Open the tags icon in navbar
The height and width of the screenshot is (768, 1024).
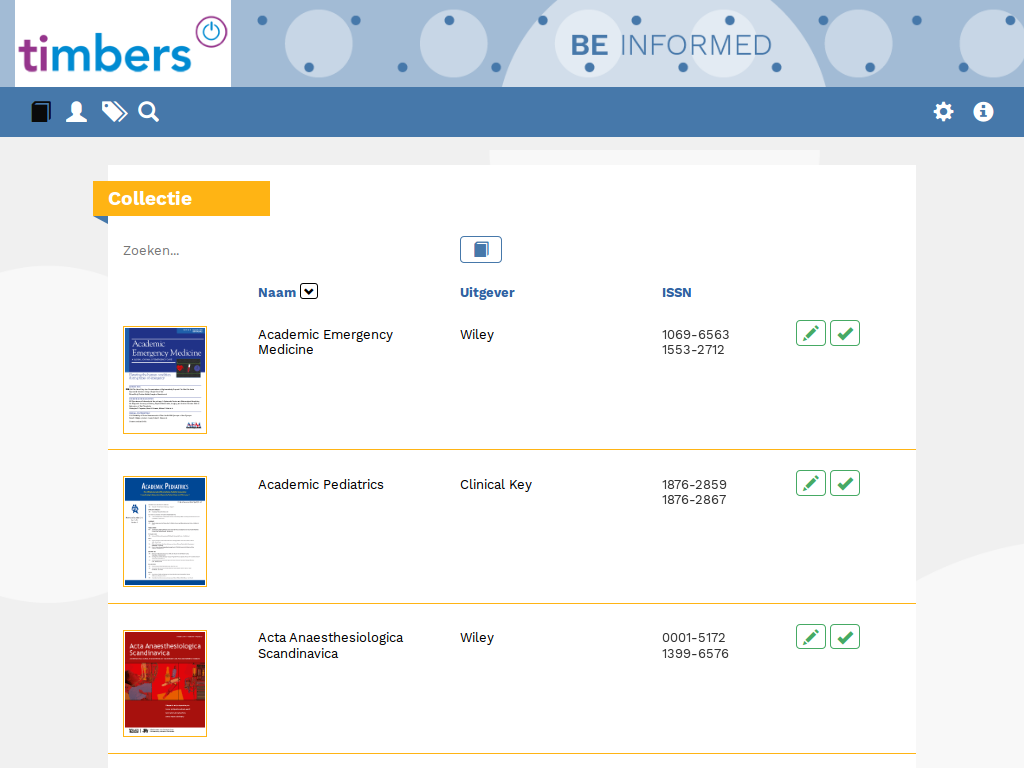click(114, 112)
